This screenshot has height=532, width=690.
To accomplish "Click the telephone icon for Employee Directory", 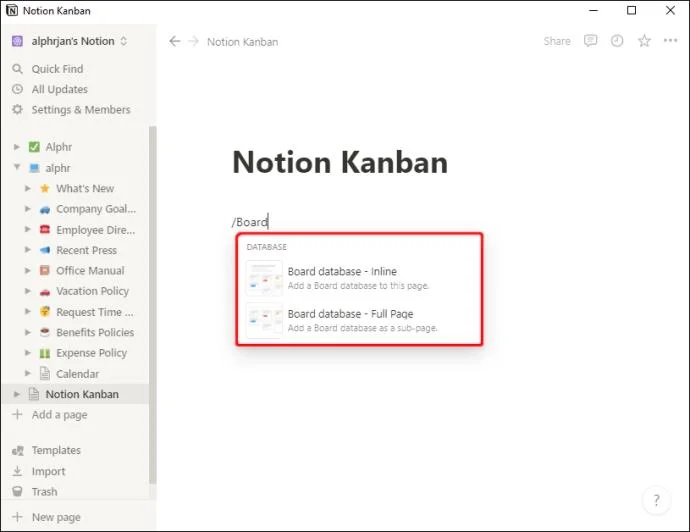I will click(x=45, y=229).
